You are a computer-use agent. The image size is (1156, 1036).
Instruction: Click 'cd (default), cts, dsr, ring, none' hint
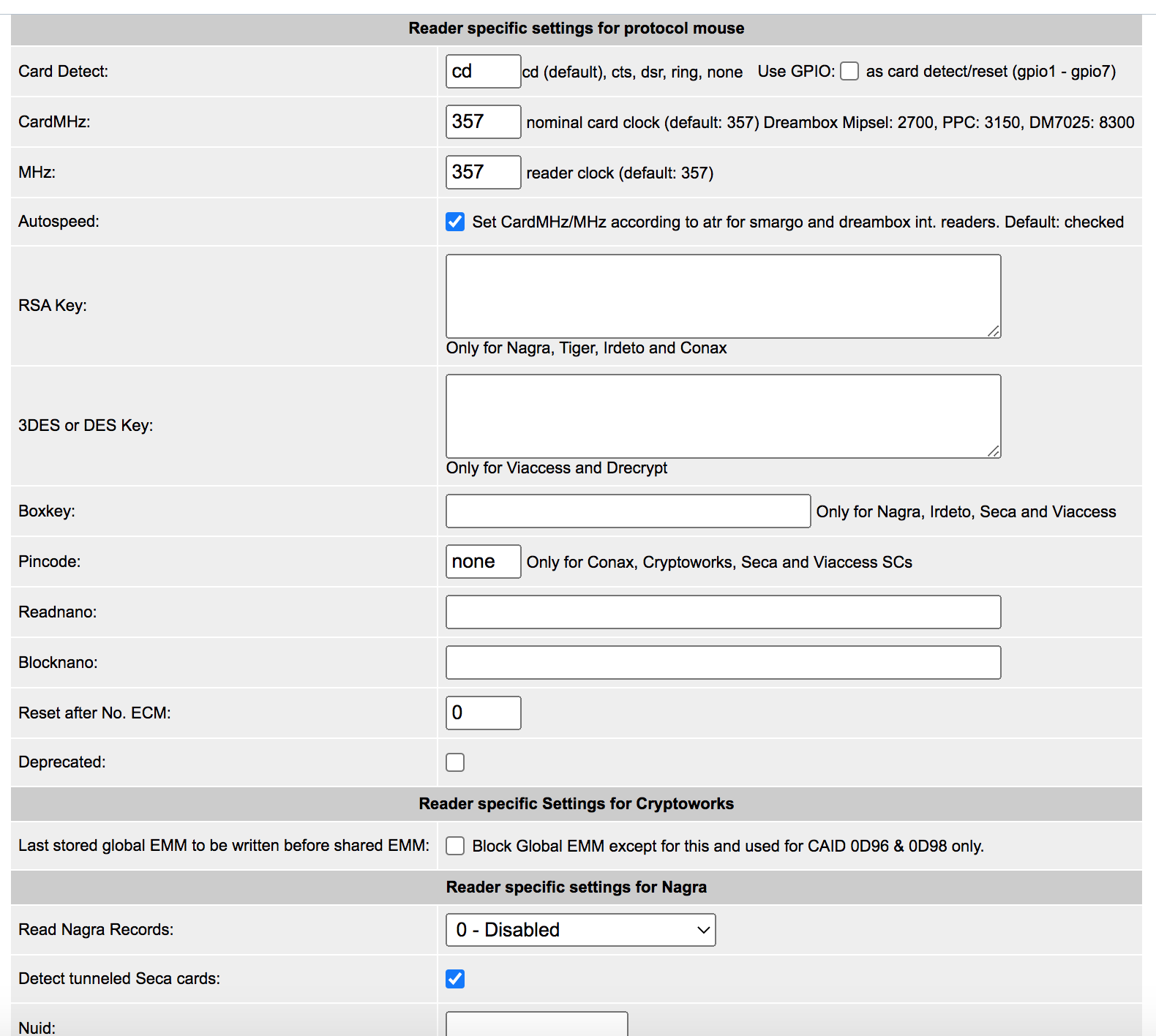click(632, 72)
